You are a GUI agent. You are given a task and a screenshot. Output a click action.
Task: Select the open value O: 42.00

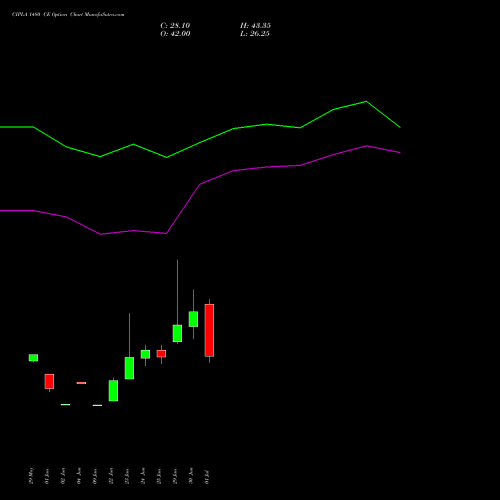coord(175,34)
